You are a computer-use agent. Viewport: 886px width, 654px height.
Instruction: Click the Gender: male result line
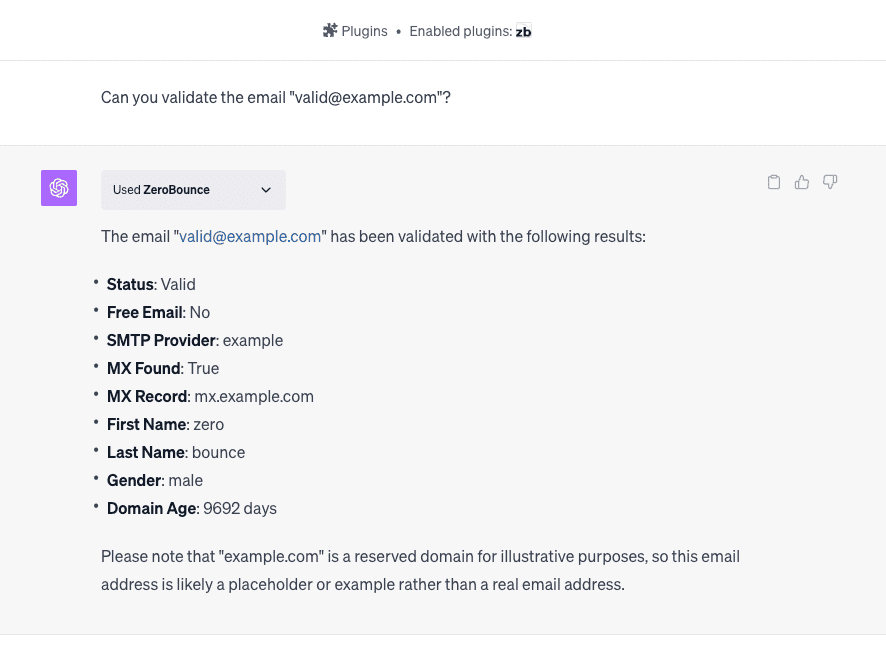tap(155, 480)
